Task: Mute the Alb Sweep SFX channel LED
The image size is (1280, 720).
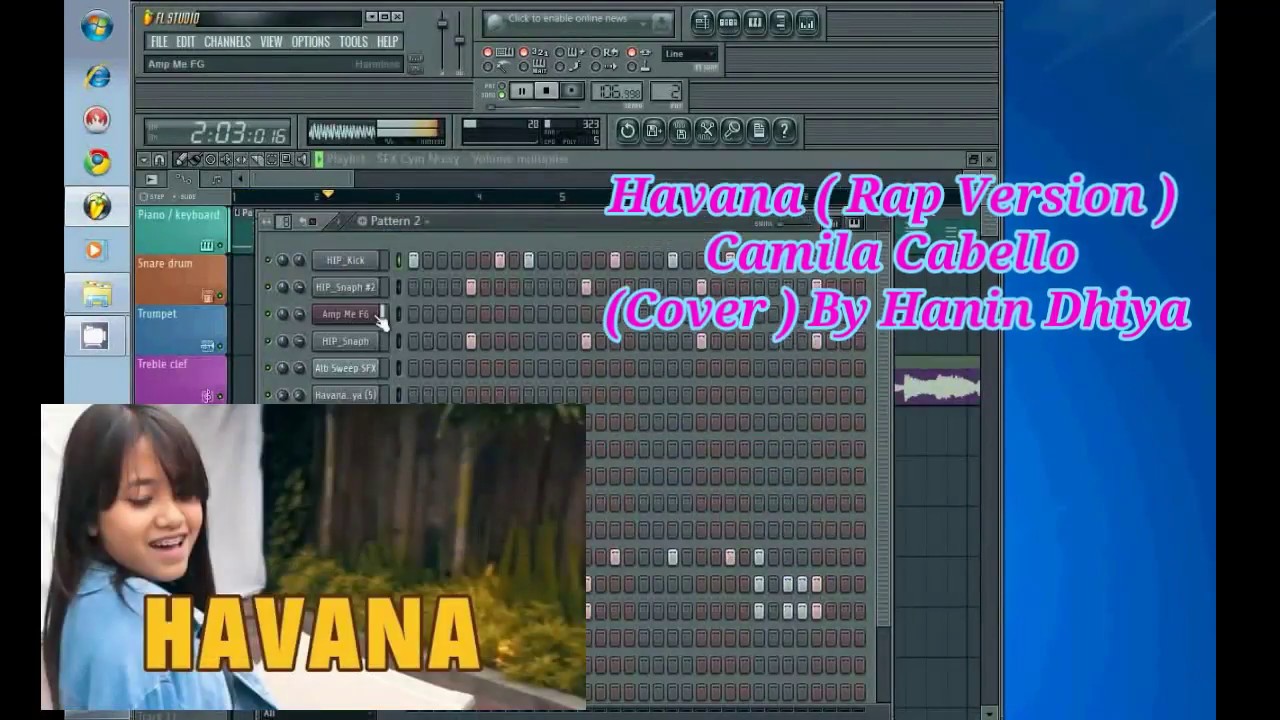Action: click(x=267, y=368)
